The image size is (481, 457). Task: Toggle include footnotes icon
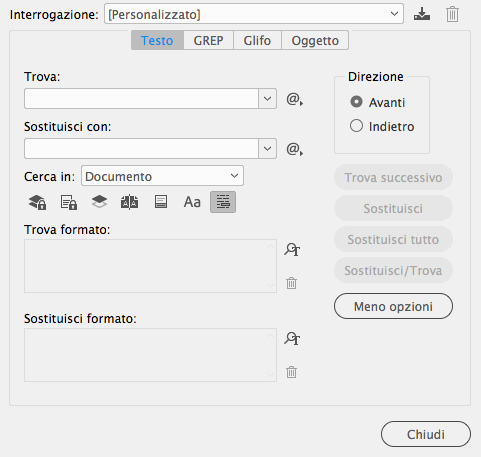[161, 202]
